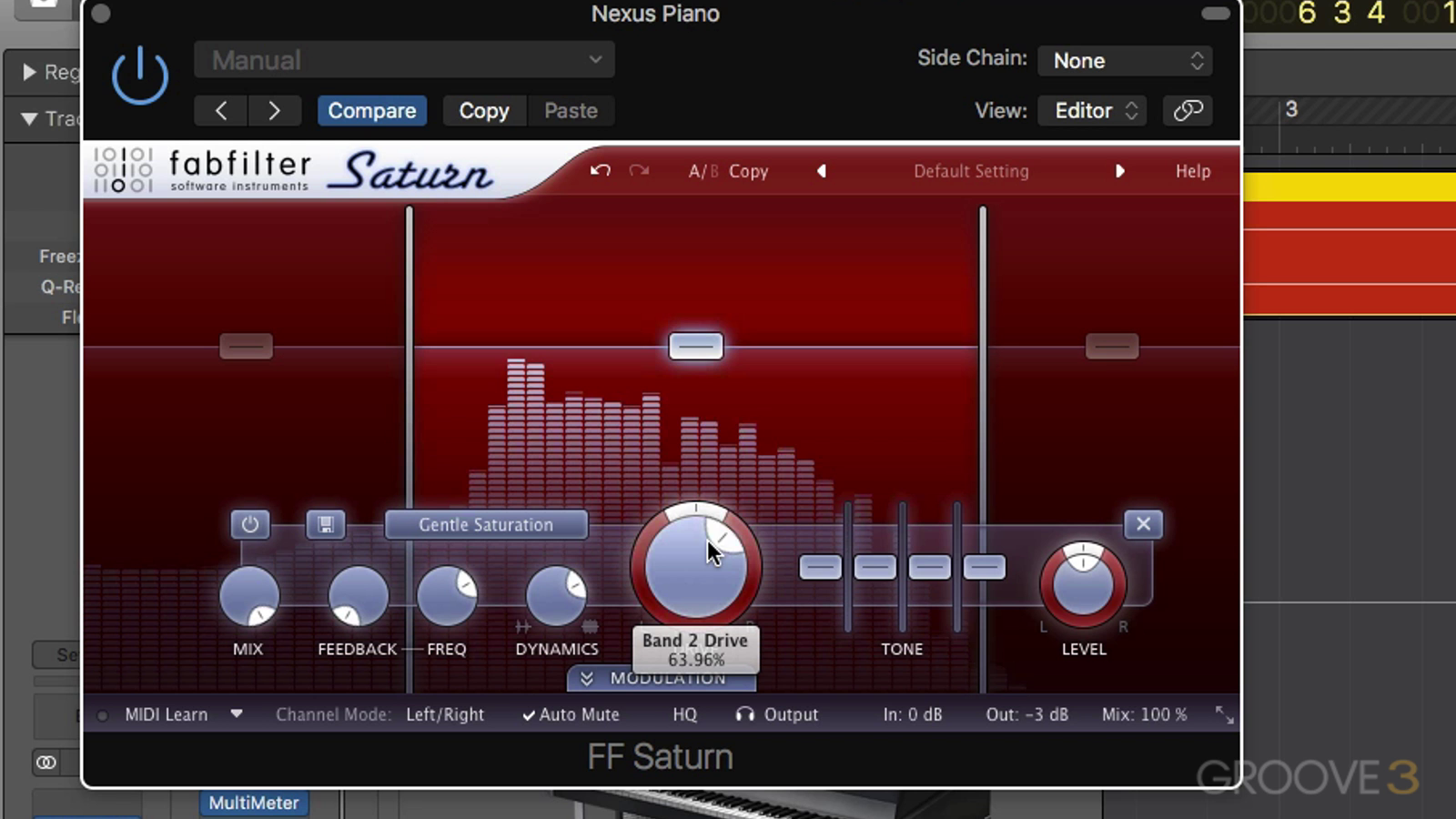Click the MIDI Learn button
Image resolution: width=1456 pixels, height=819 pixels.
click(166, 715)
